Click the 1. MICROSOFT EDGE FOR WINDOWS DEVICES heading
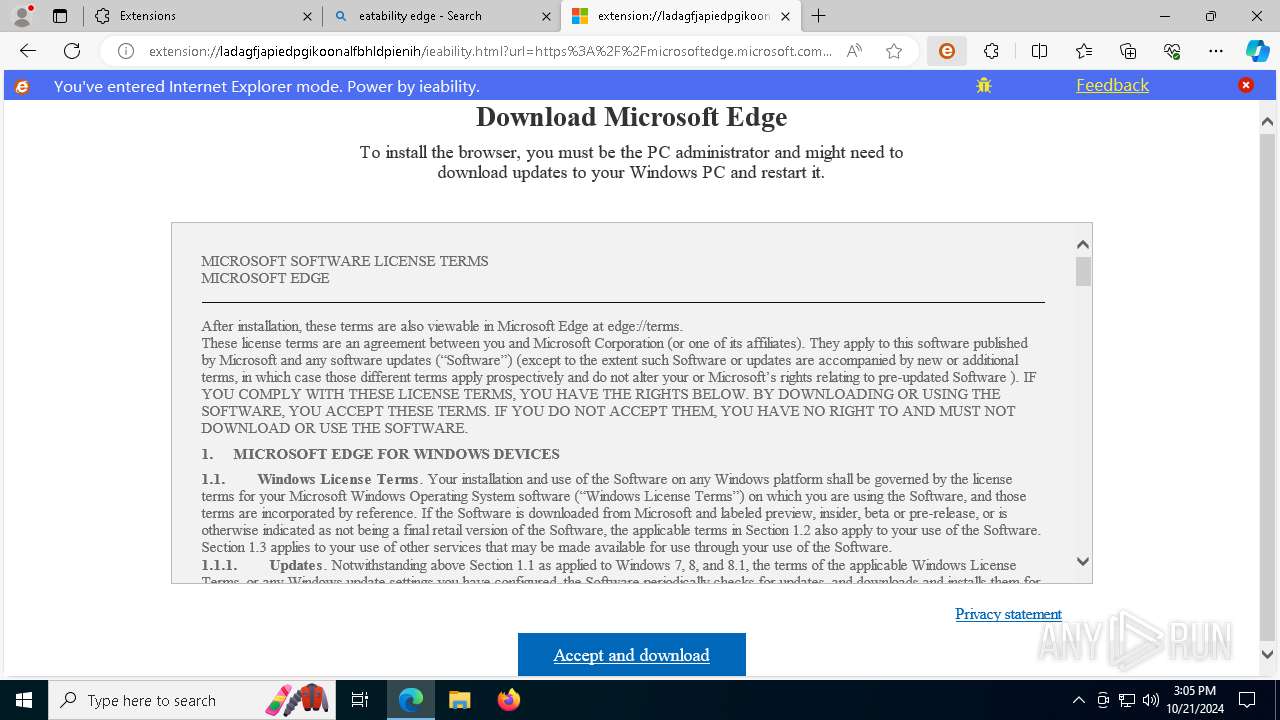This screenshot has height=720, width=1280. [x=380, y=454]
